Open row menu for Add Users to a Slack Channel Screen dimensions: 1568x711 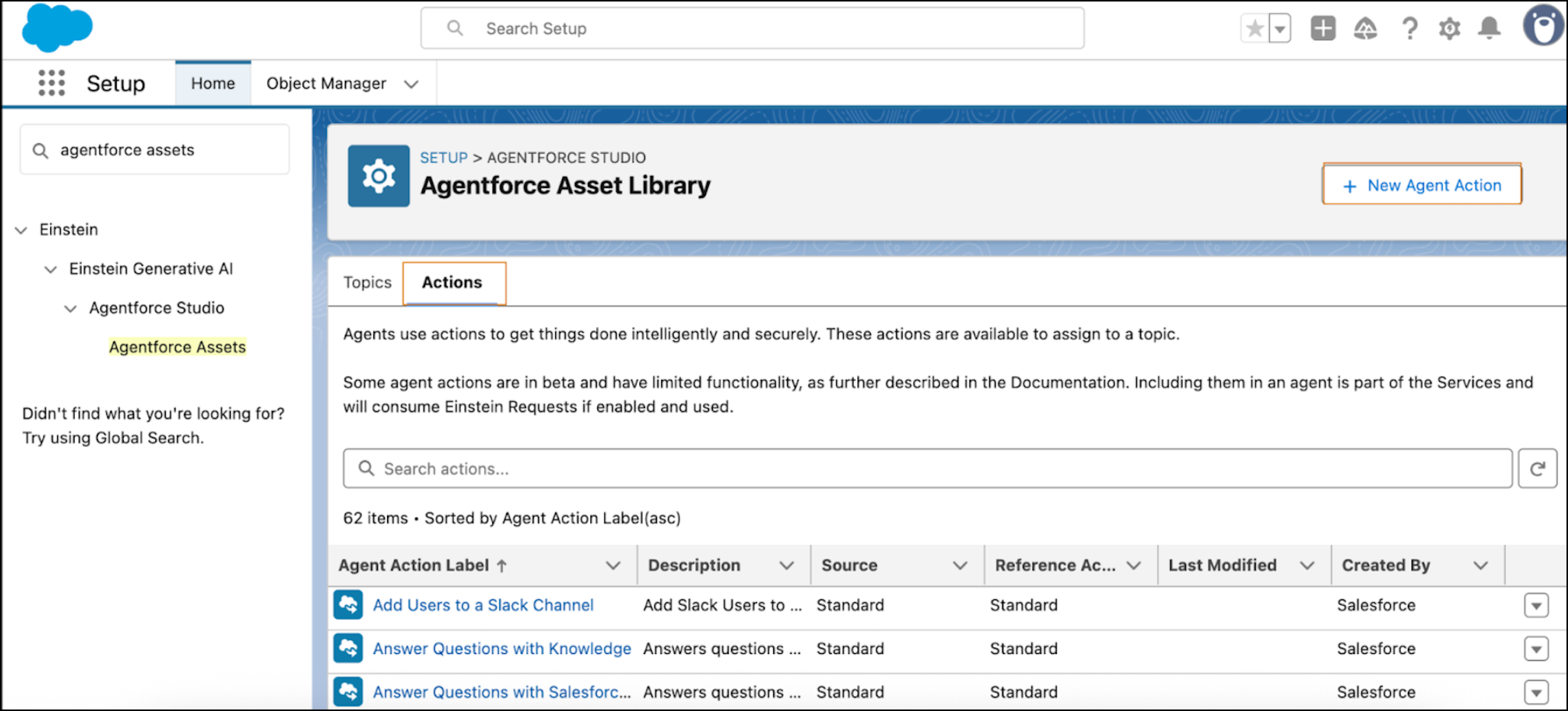coord(1536,605)
